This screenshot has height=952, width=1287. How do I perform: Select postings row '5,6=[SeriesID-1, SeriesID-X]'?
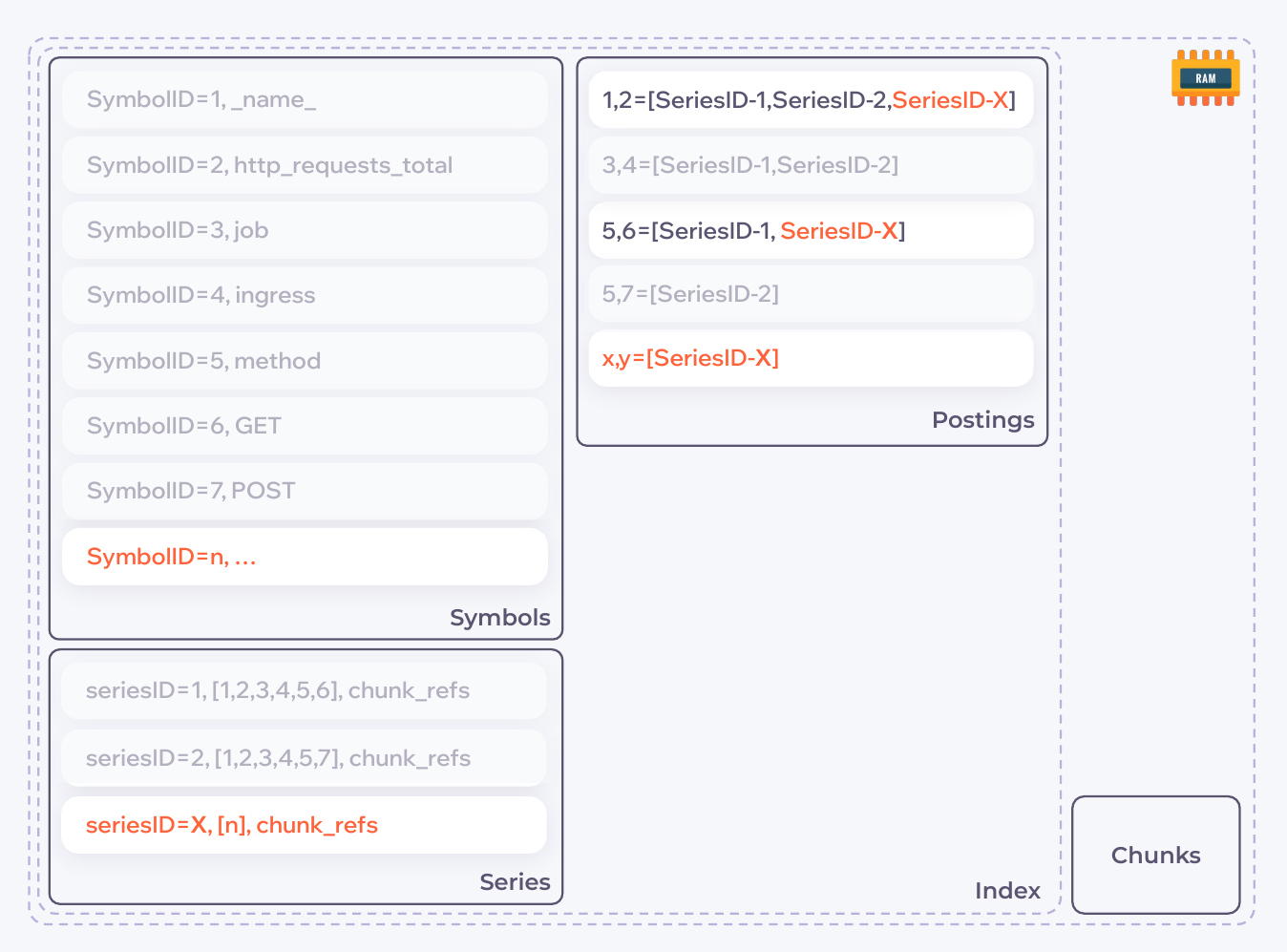tap(812, 230)
